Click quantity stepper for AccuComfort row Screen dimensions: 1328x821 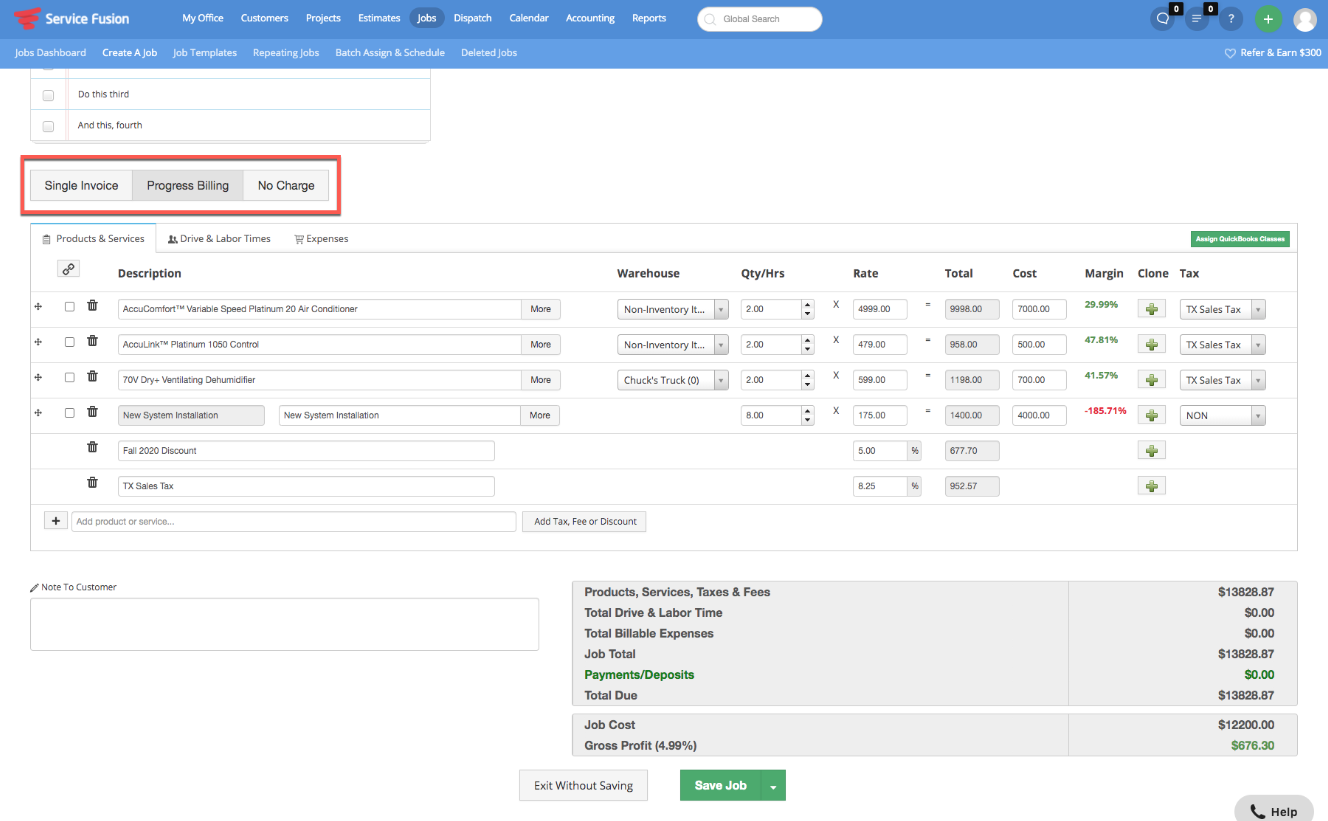(807, 309)
